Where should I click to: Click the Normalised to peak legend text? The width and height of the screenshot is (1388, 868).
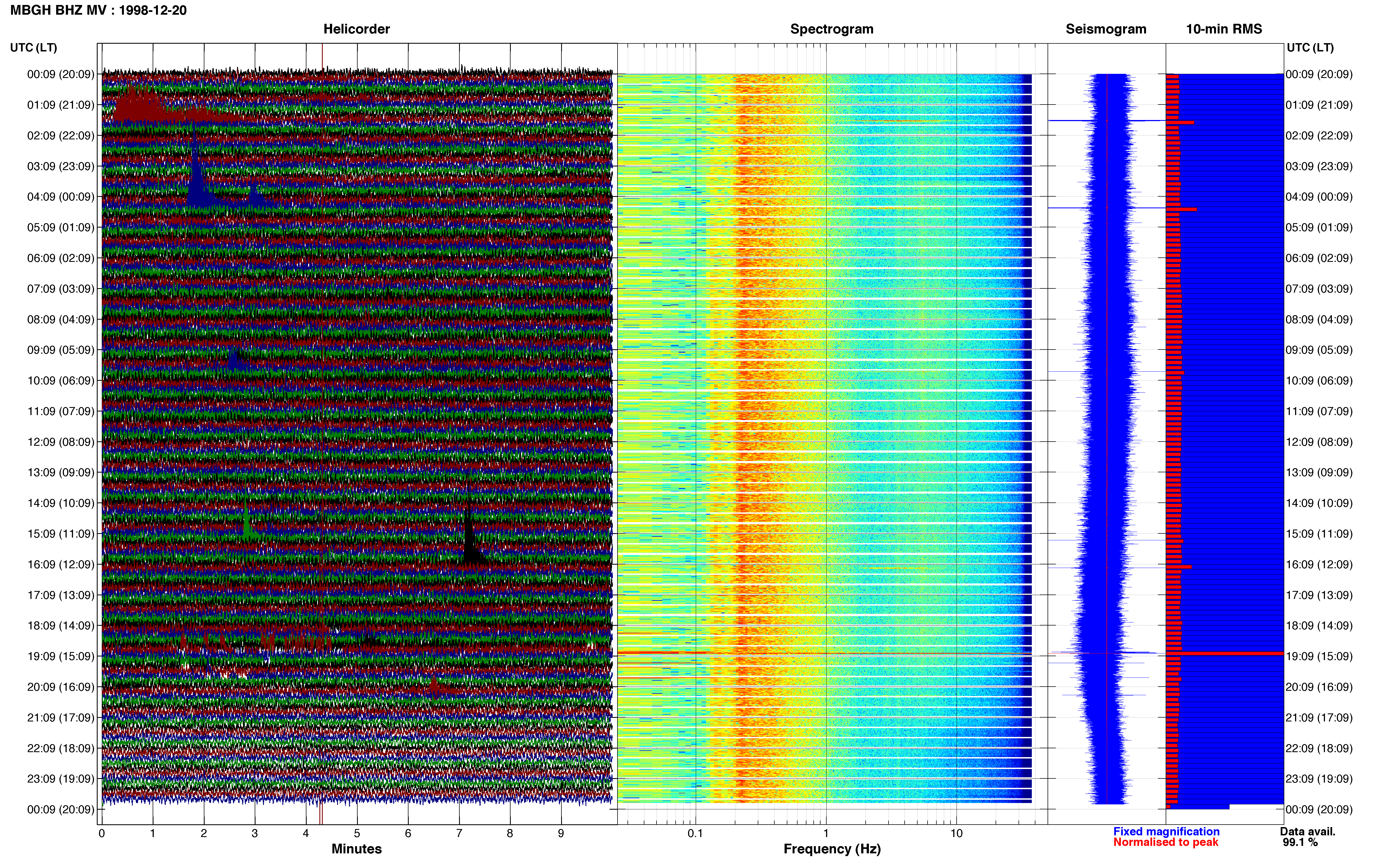coord(1165,842)
